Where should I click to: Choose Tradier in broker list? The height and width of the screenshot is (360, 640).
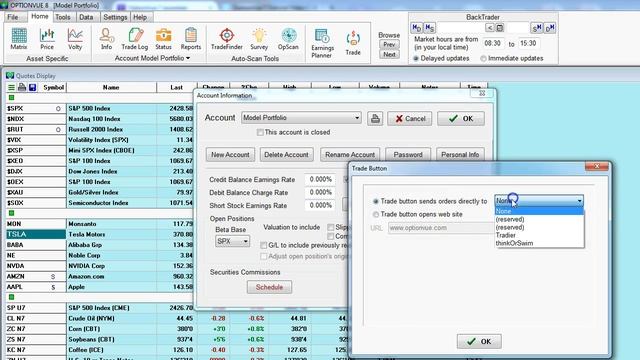(x=539, y=235)
